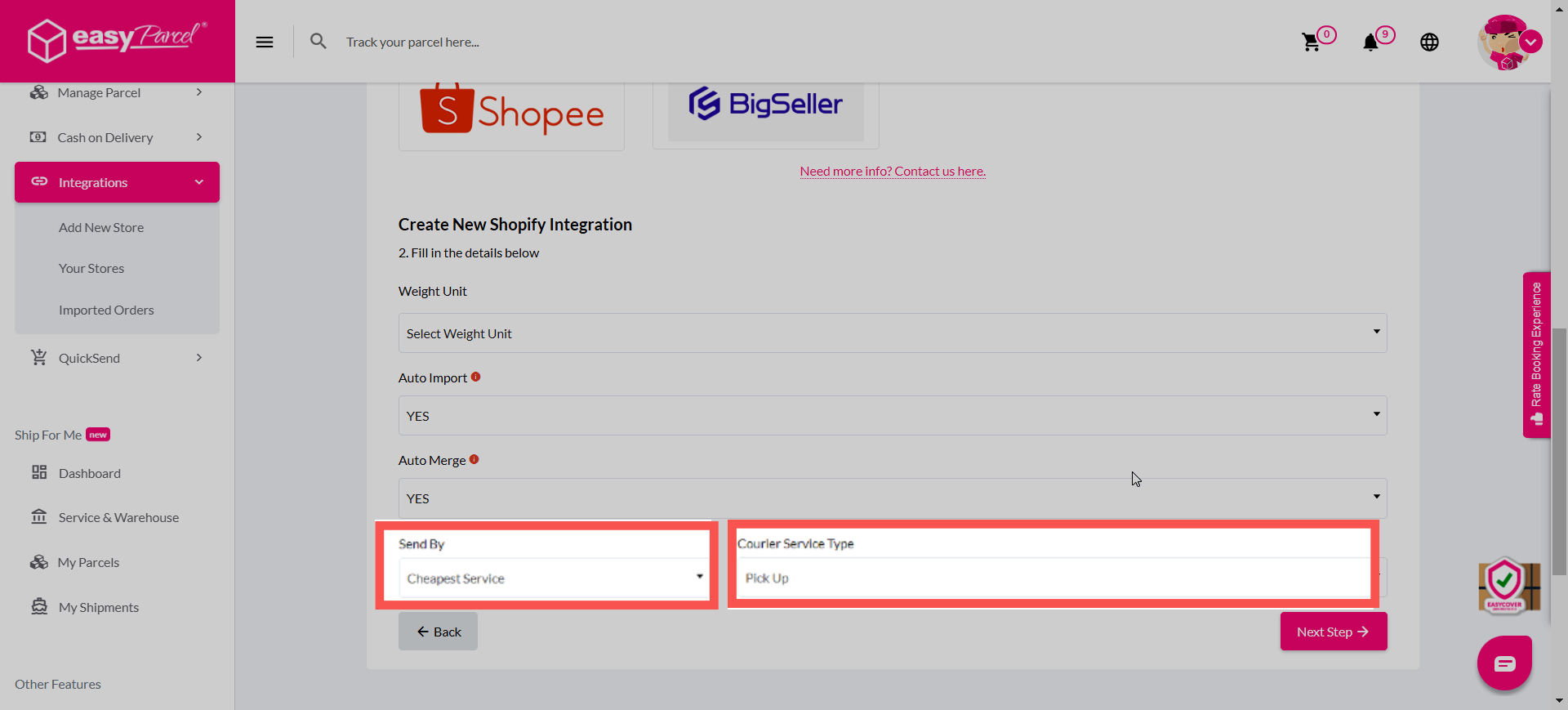Screen dimensions: 1568x710
Task: Open the Auto Import YES dropdown
Action: pos(893,416)
